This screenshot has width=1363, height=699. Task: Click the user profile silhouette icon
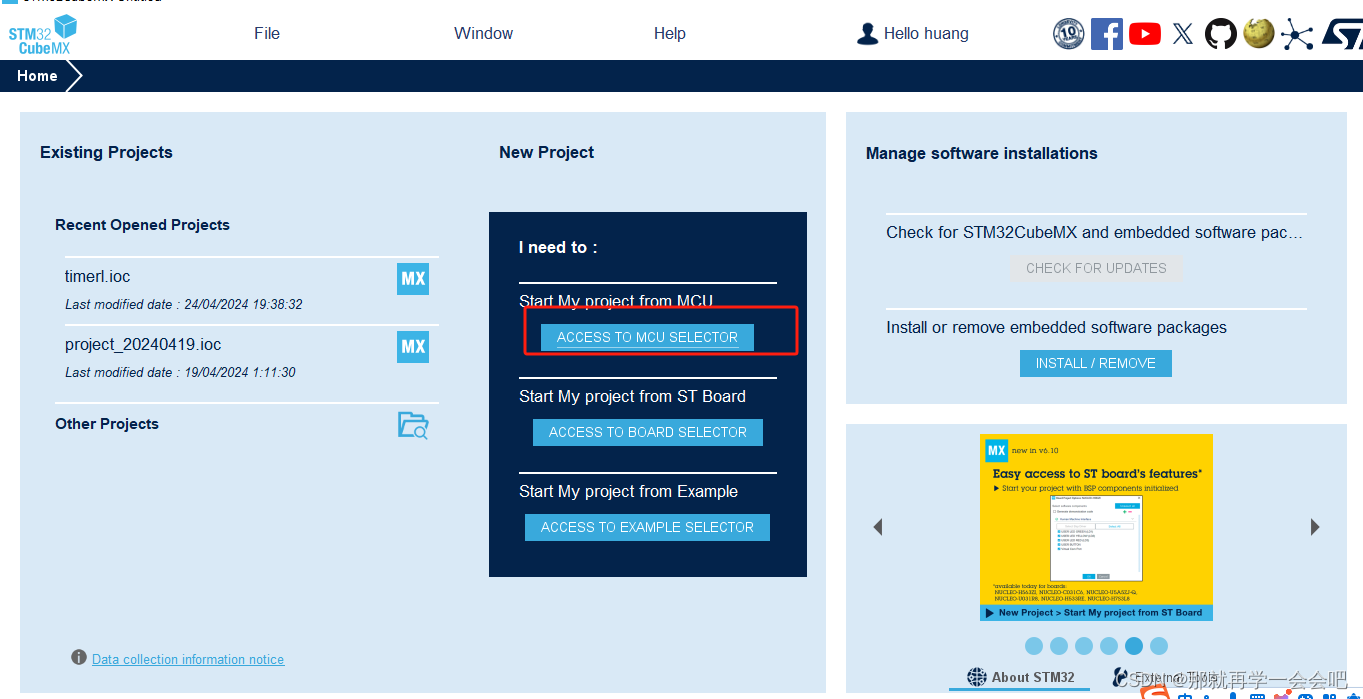pyautogui.click(x=867, y=34)
